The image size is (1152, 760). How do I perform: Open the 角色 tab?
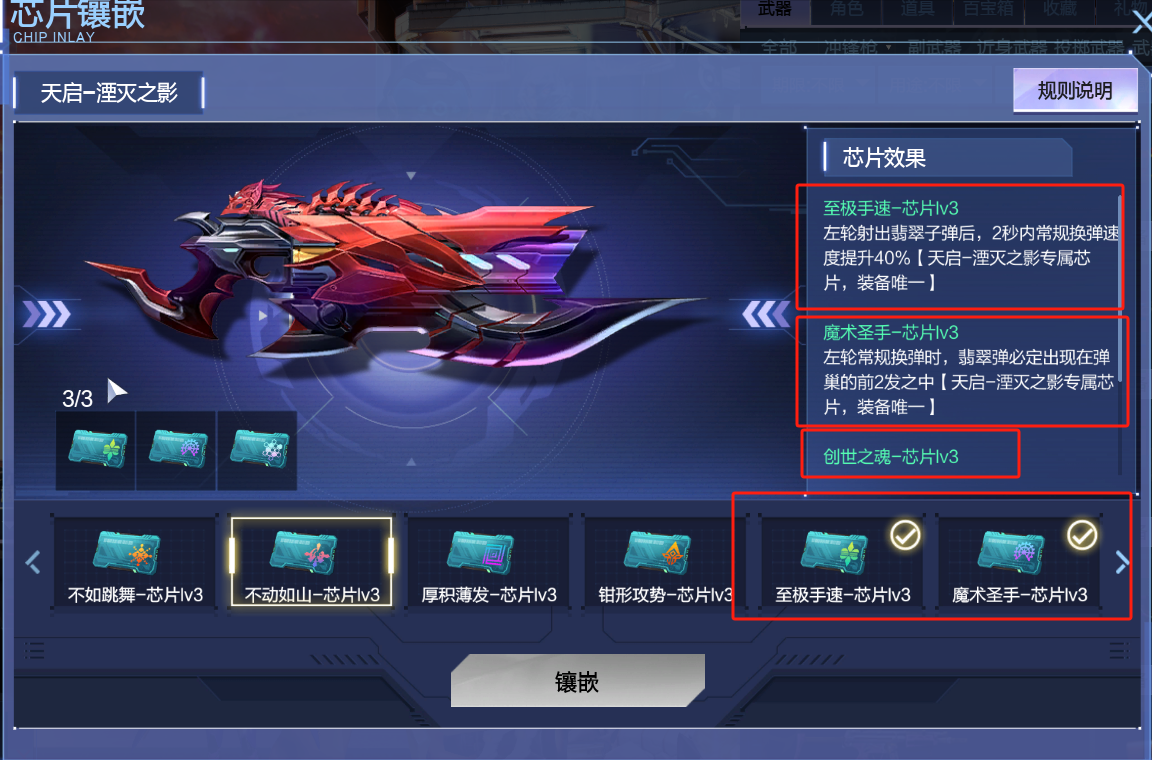click(x=846, y=10)
